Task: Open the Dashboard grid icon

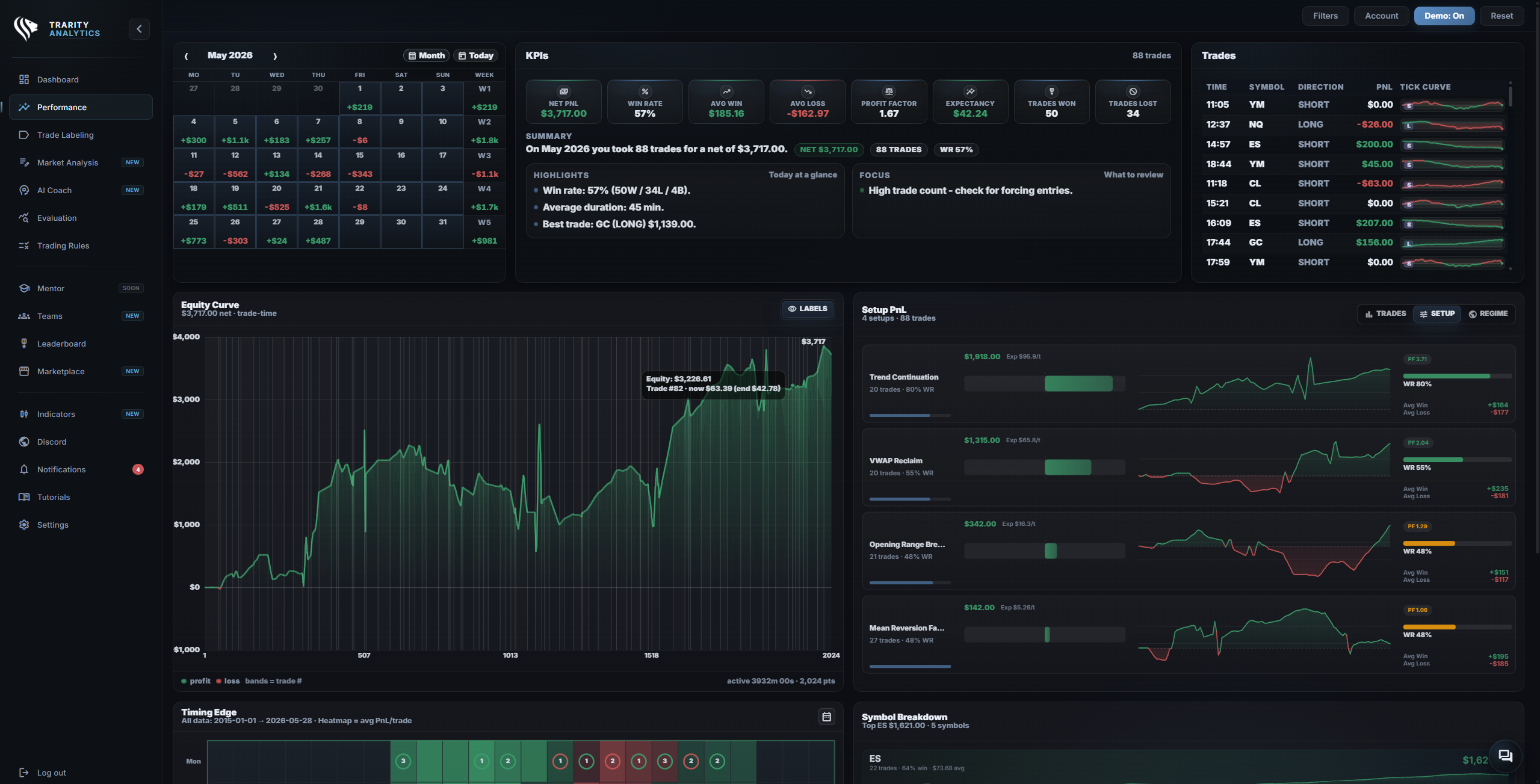Action: [24, 79]
